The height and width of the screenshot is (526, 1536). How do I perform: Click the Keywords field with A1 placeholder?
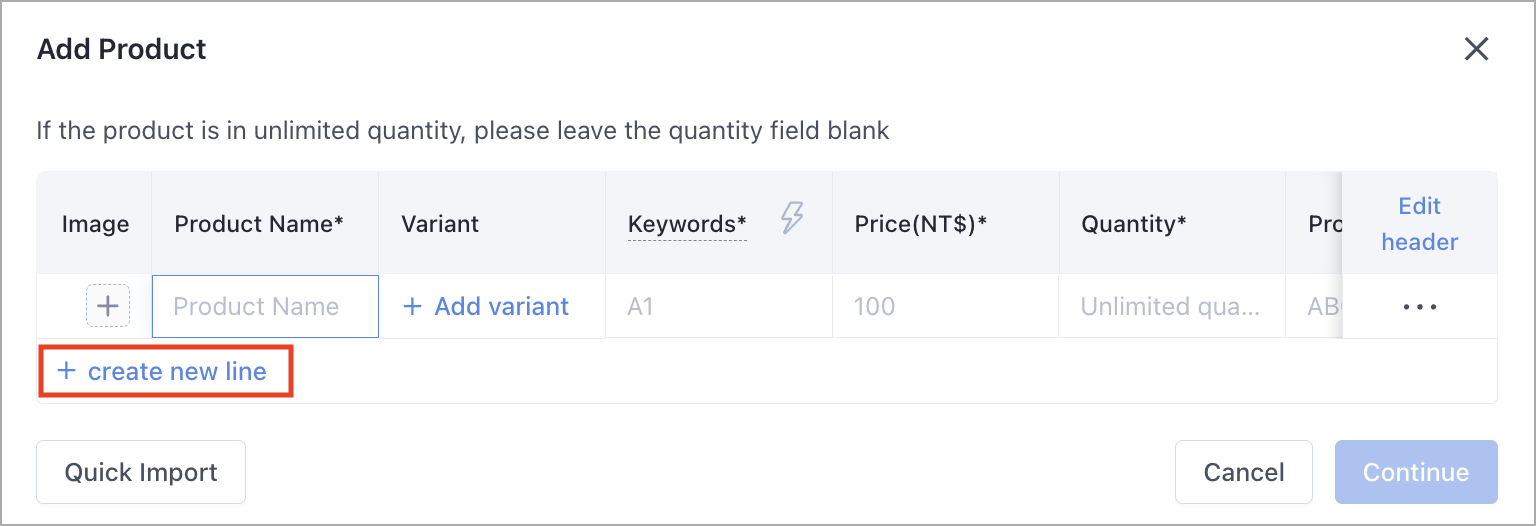pyautogui.click(x=719, y=306)
